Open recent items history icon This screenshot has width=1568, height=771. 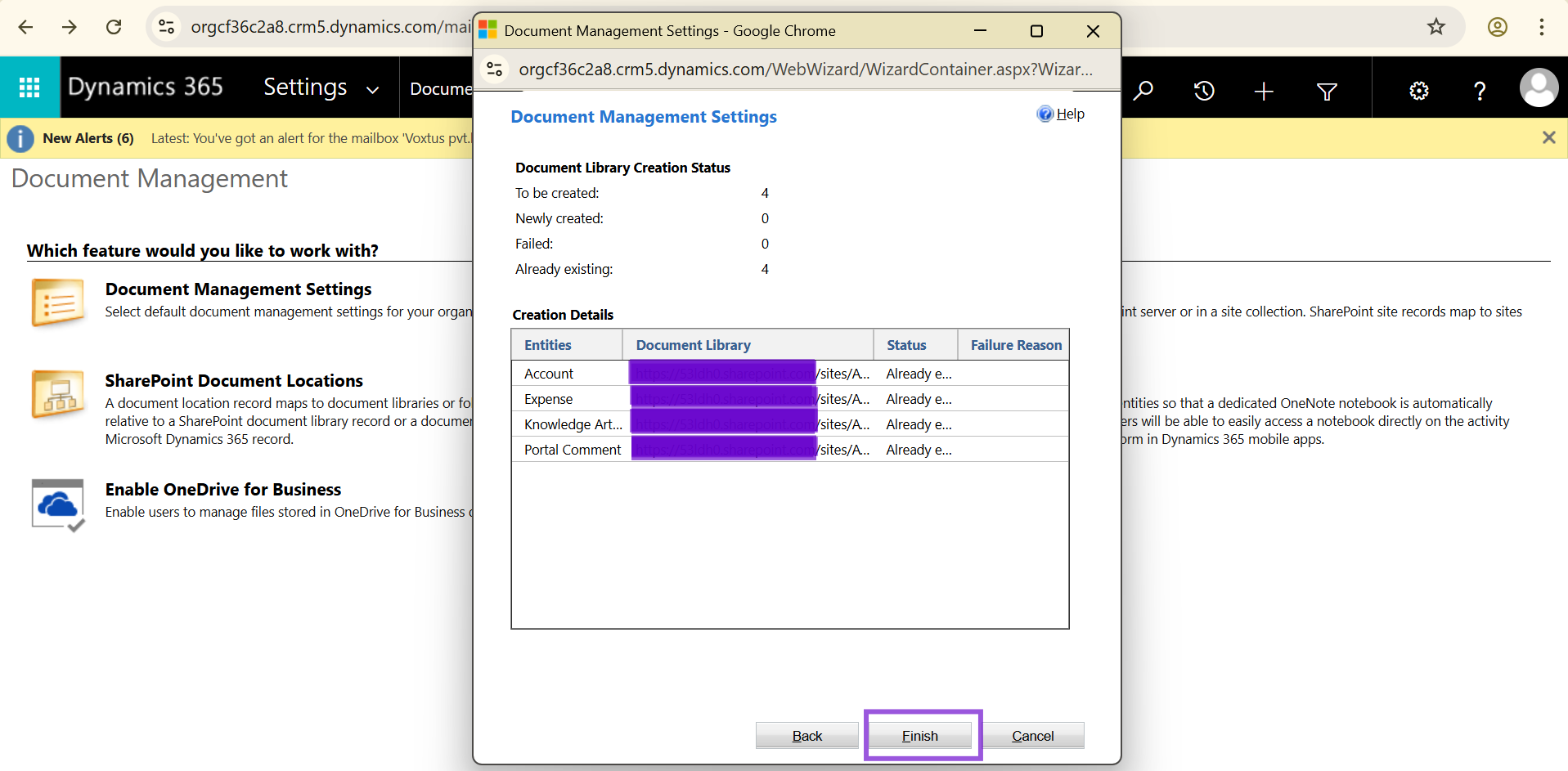tap(1204, 91)
